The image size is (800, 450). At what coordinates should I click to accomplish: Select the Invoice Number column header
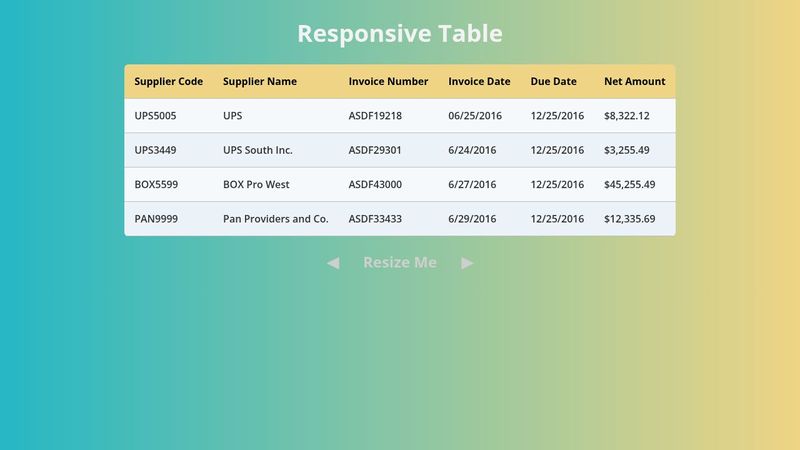pyautogui.click(x=388, y=82)
